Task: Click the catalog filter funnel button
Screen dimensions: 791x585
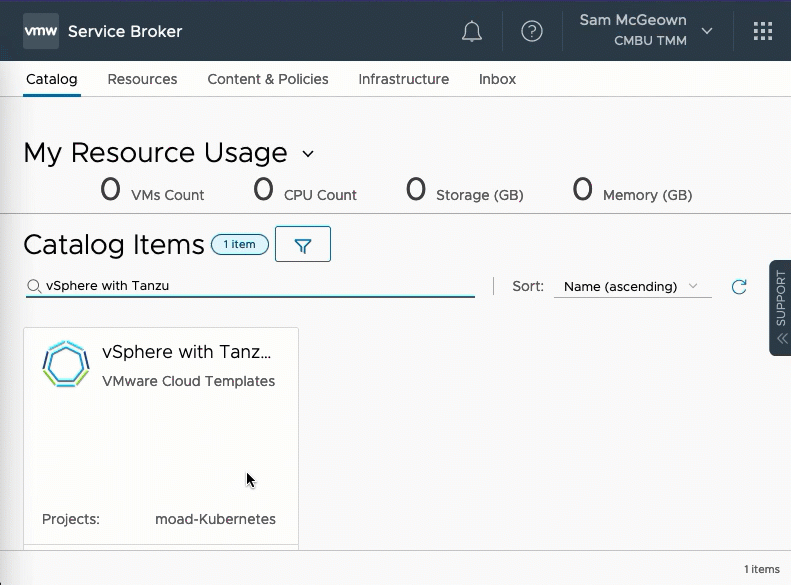Action: (303, 245)
